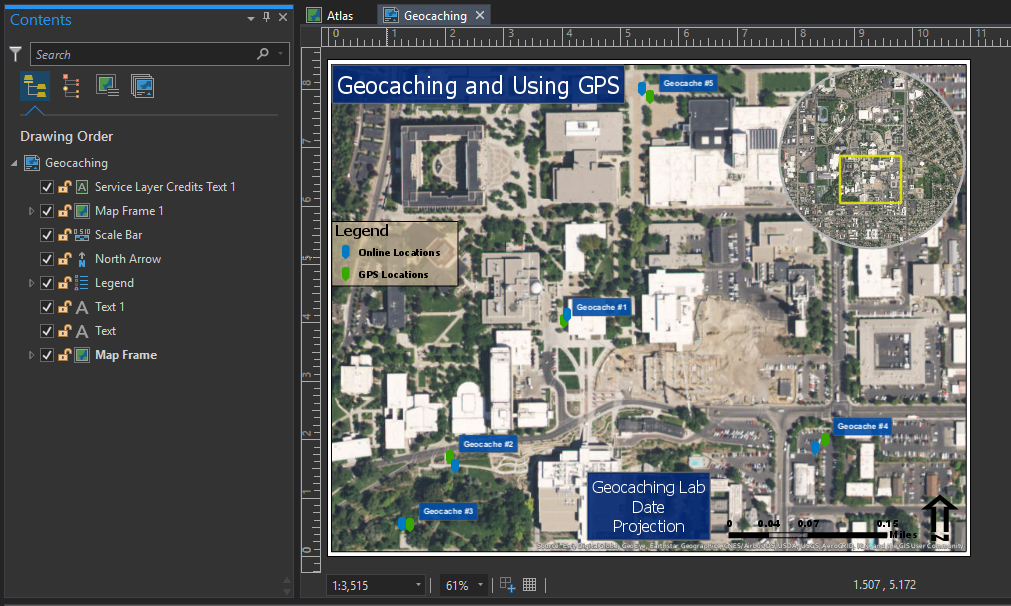
Task: Click the snapping icon in status bar
Action: tap(508, 584)
